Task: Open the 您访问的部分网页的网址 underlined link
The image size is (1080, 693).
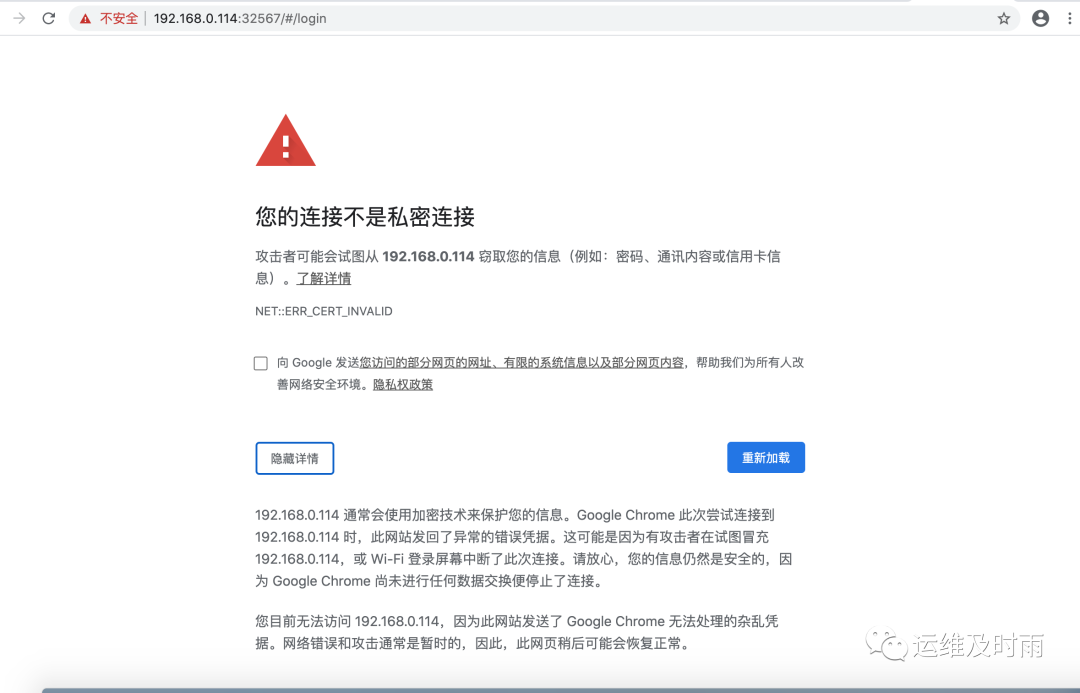Action: [x=521, y=362]
